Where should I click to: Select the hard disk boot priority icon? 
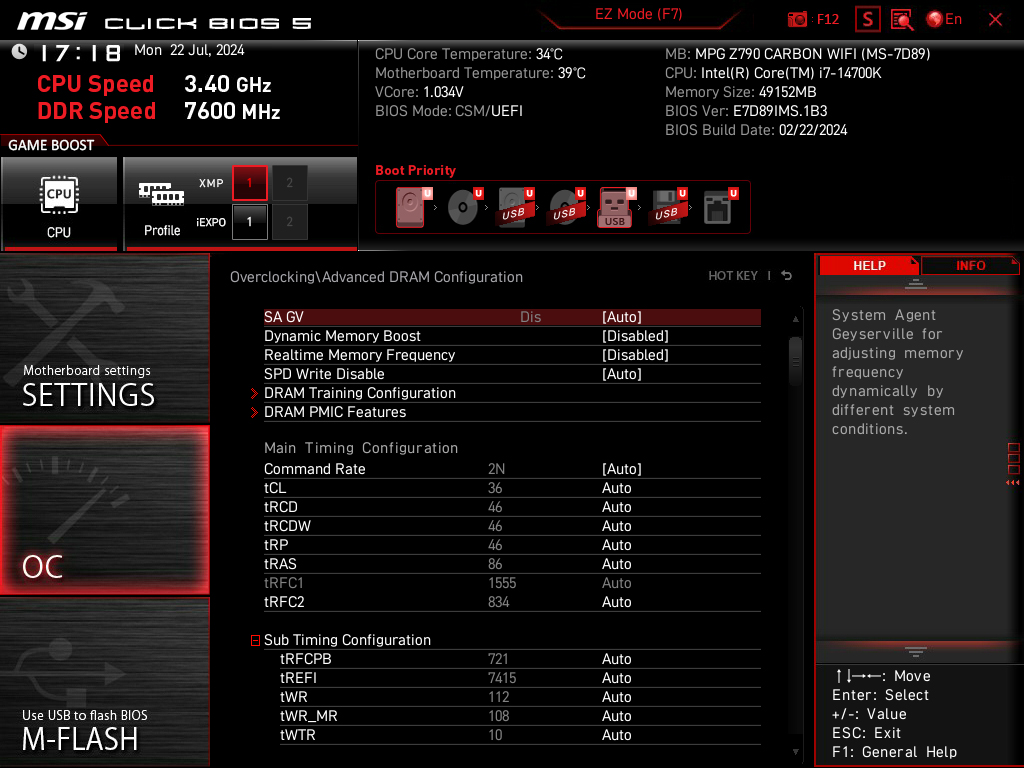[x=410, y=208]
